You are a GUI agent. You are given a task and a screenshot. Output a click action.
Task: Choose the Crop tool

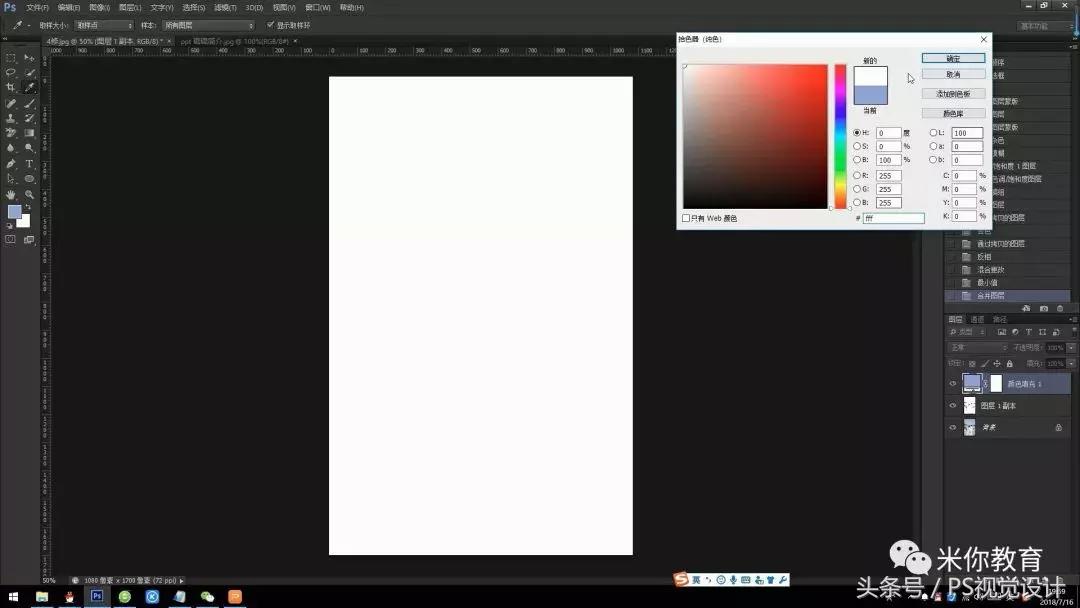pyautogui.click(x=13, y=88)
